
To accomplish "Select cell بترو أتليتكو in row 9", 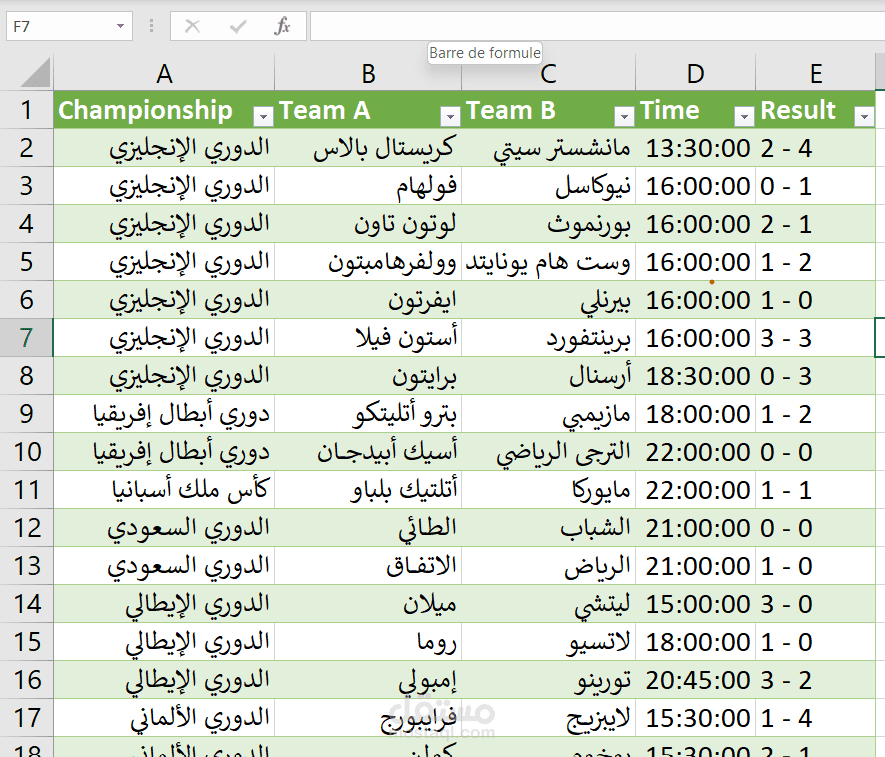I will click(x=368, y=414).
